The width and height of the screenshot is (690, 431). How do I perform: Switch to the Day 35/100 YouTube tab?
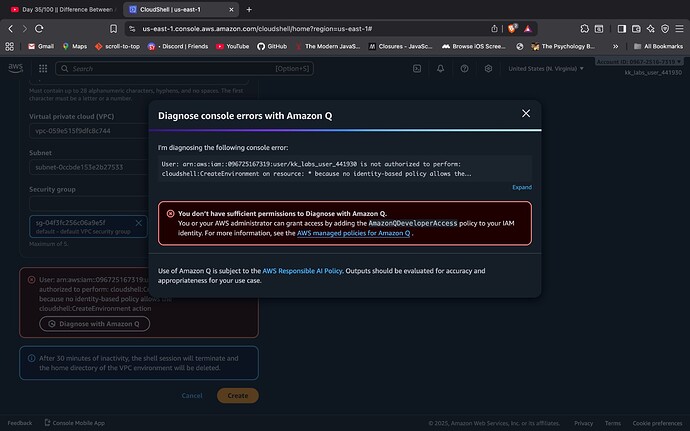(x=63, y=9)
